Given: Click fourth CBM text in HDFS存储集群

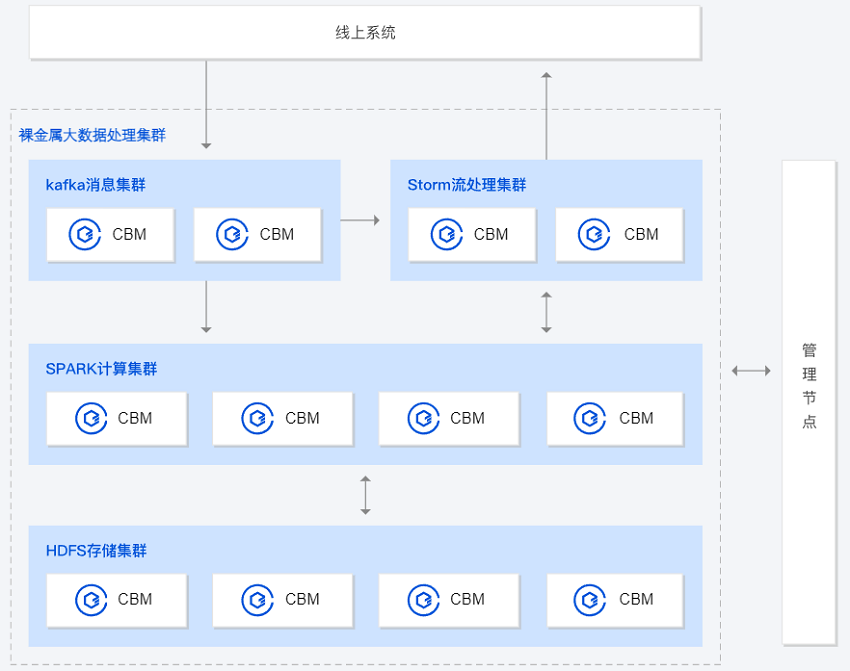Looking at the screenshot, I should point(636,599).
